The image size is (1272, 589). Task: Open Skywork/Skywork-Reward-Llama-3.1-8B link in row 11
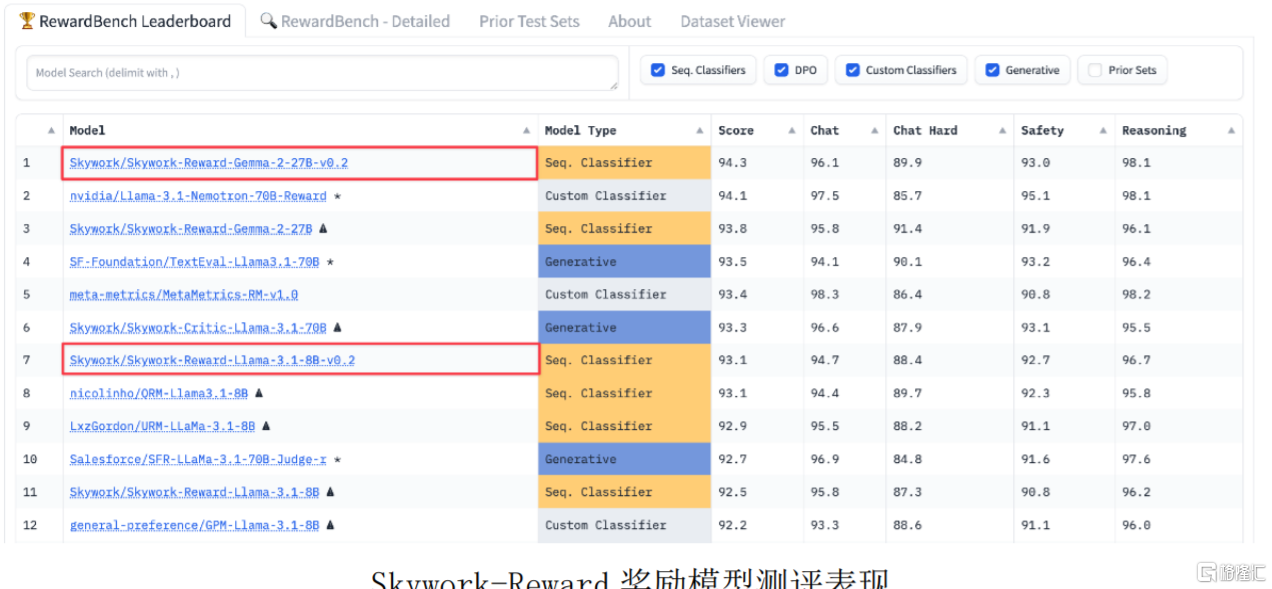tap(195, 492)
